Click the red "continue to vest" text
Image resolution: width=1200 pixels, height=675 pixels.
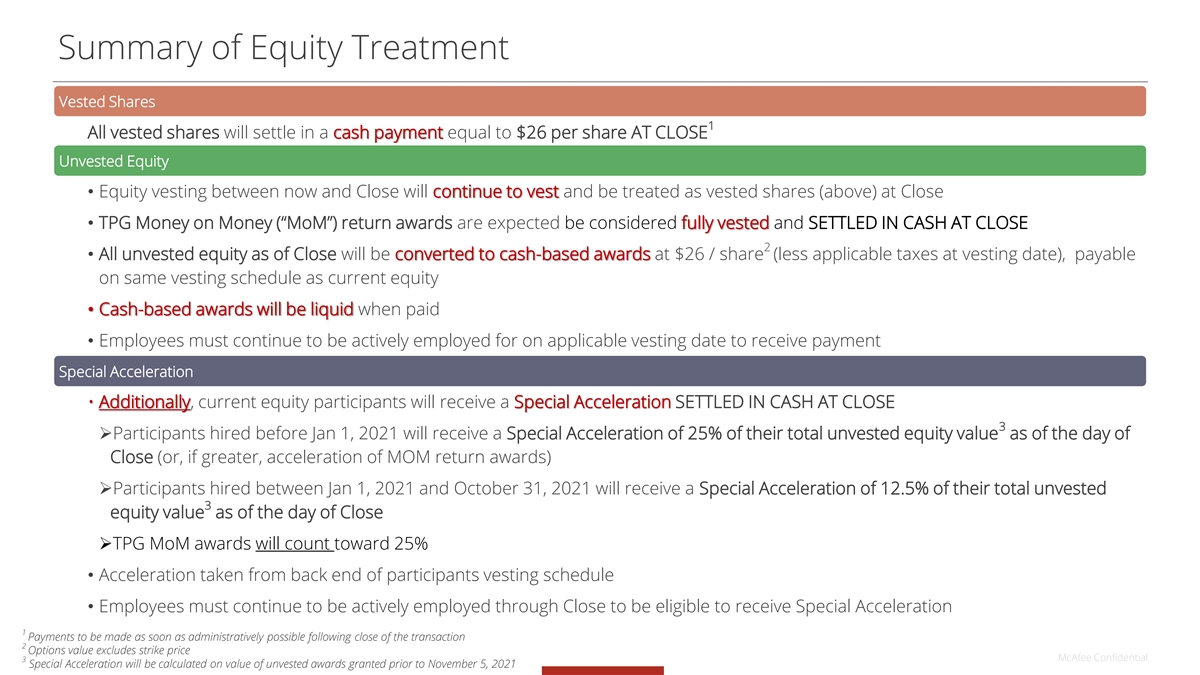pyautogui.click(x=495, y=192)
